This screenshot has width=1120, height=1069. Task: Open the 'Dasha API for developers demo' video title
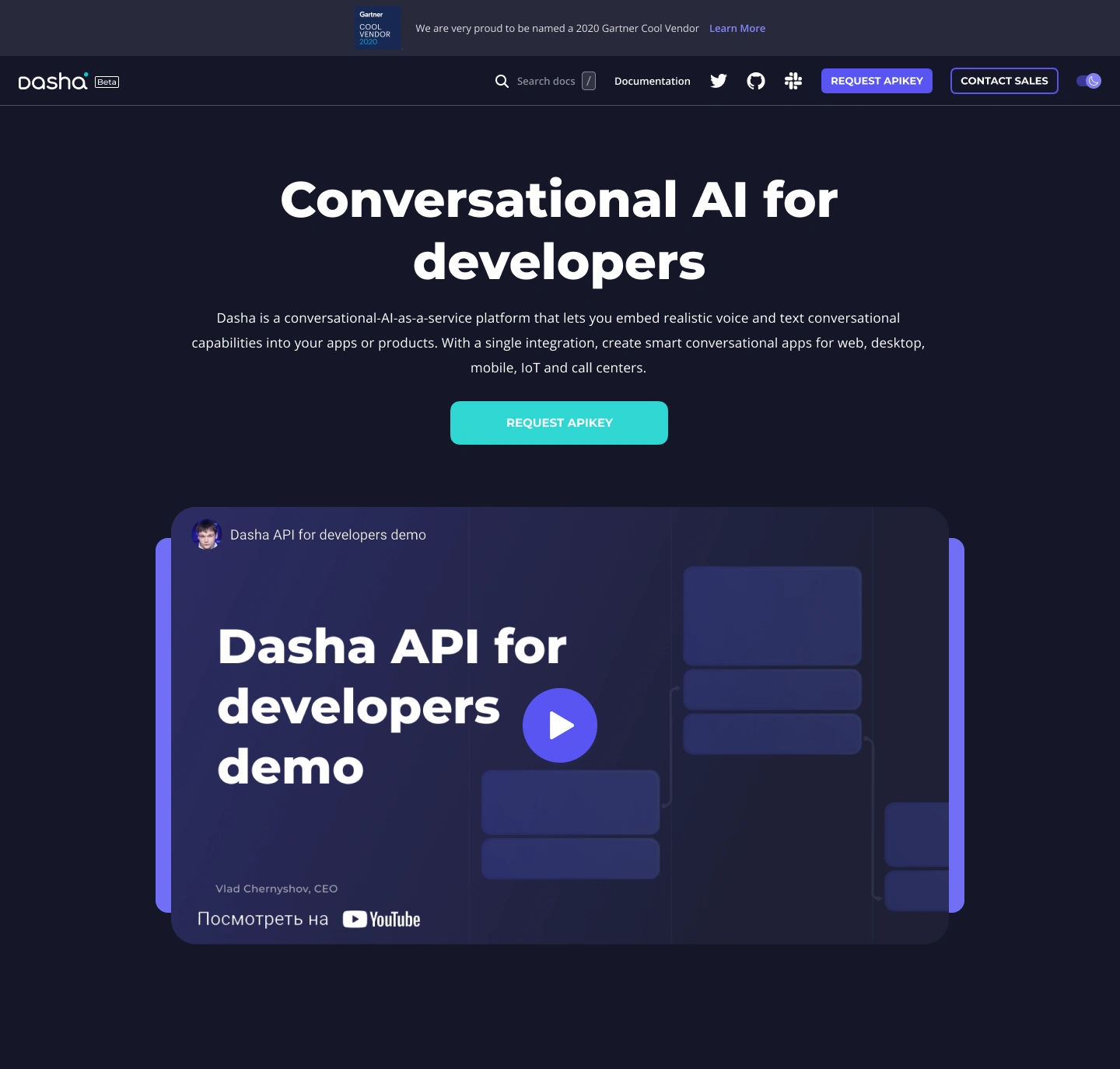328,535
